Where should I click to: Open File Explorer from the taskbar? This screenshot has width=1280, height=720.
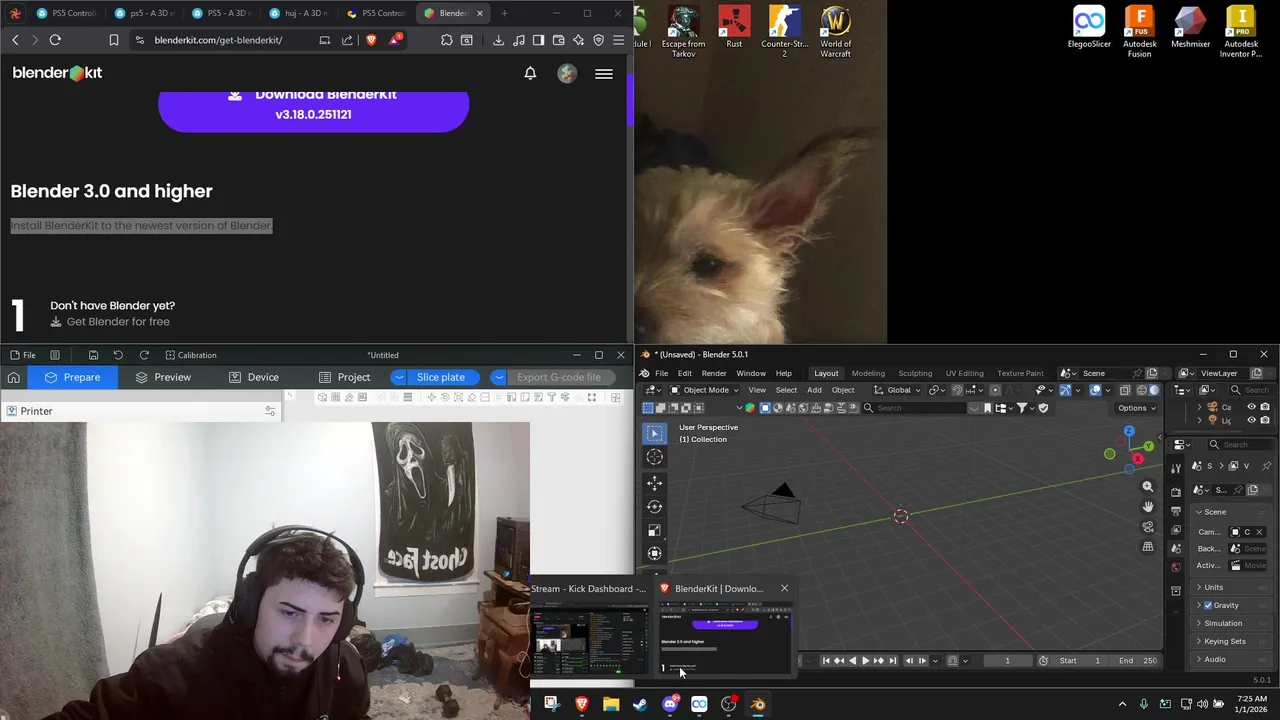tap(611, 704)
